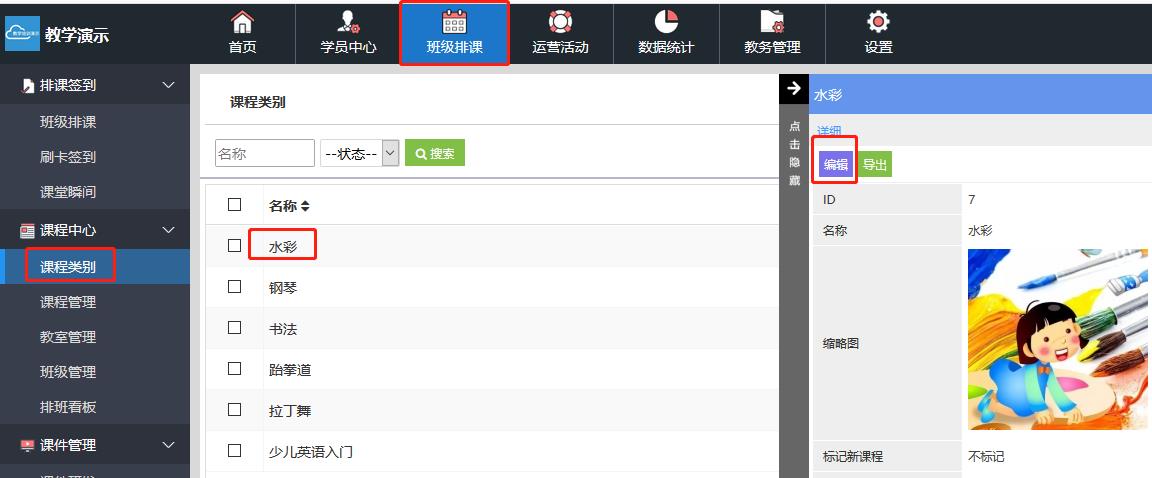Focus the 名称 name search field

pos(264,153)
